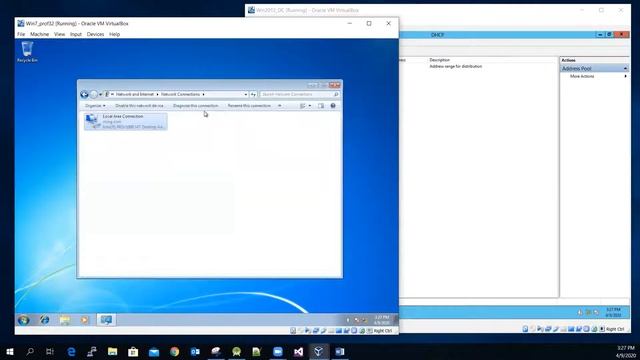Expand 'More Actions' in DHCP Actions pane
The height and width of the screenshot is (360, 640).
[594, 76]
